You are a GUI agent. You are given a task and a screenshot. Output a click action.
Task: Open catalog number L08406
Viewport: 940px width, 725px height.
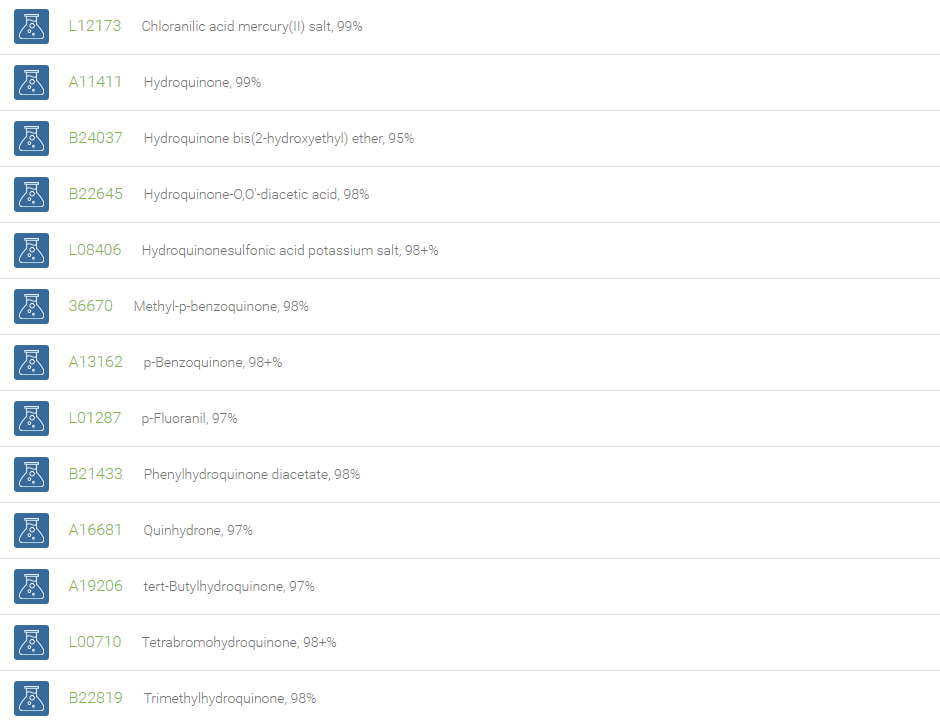click(95, 249)
